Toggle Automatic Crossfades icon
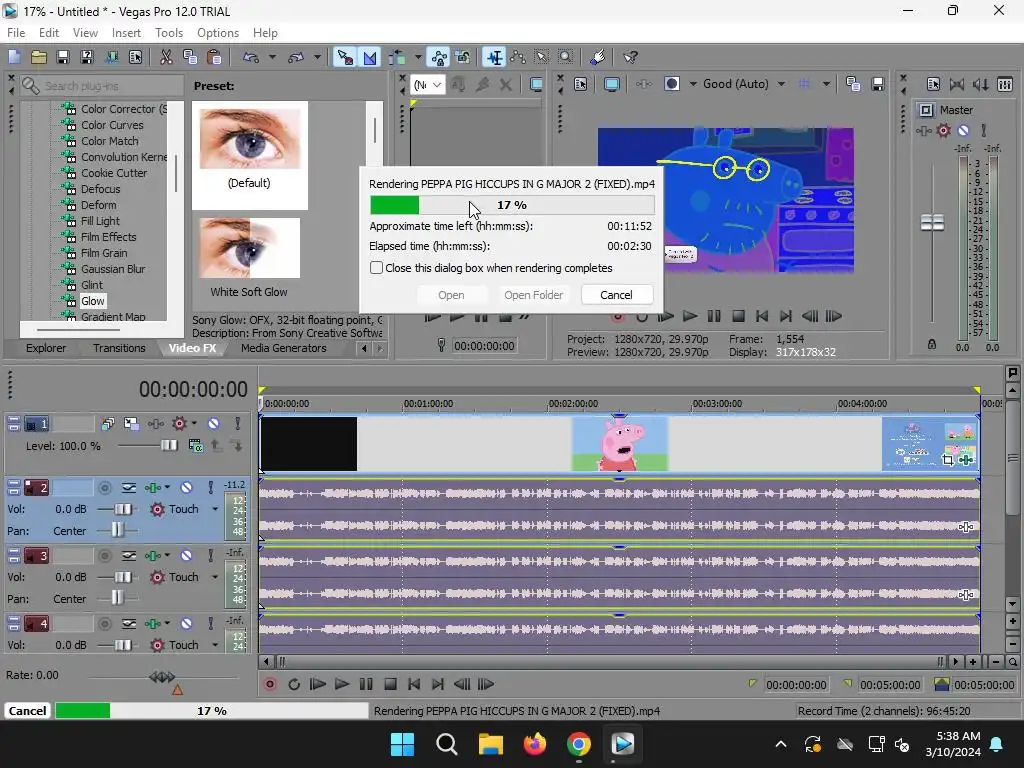1024x768 pixels. (370, 57)
